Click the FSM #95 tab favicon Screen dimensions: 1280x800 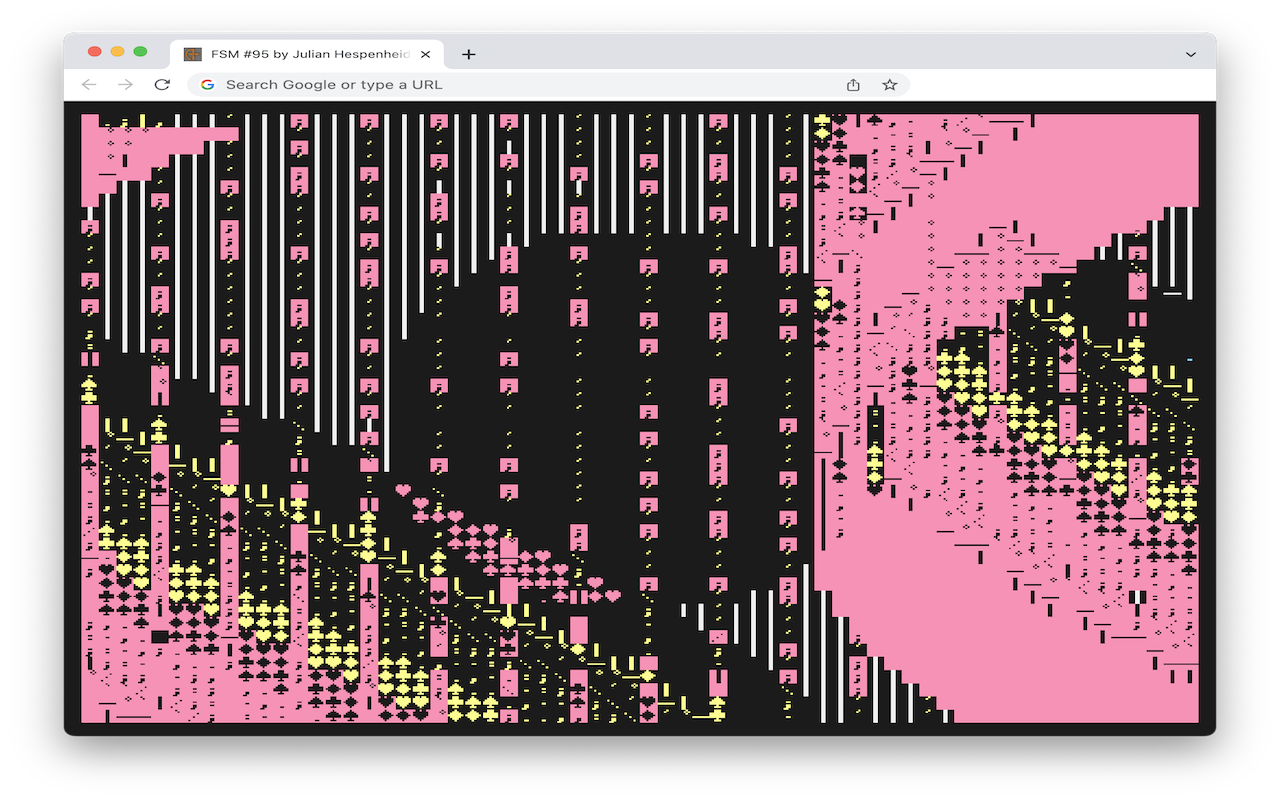pos(193,54)
